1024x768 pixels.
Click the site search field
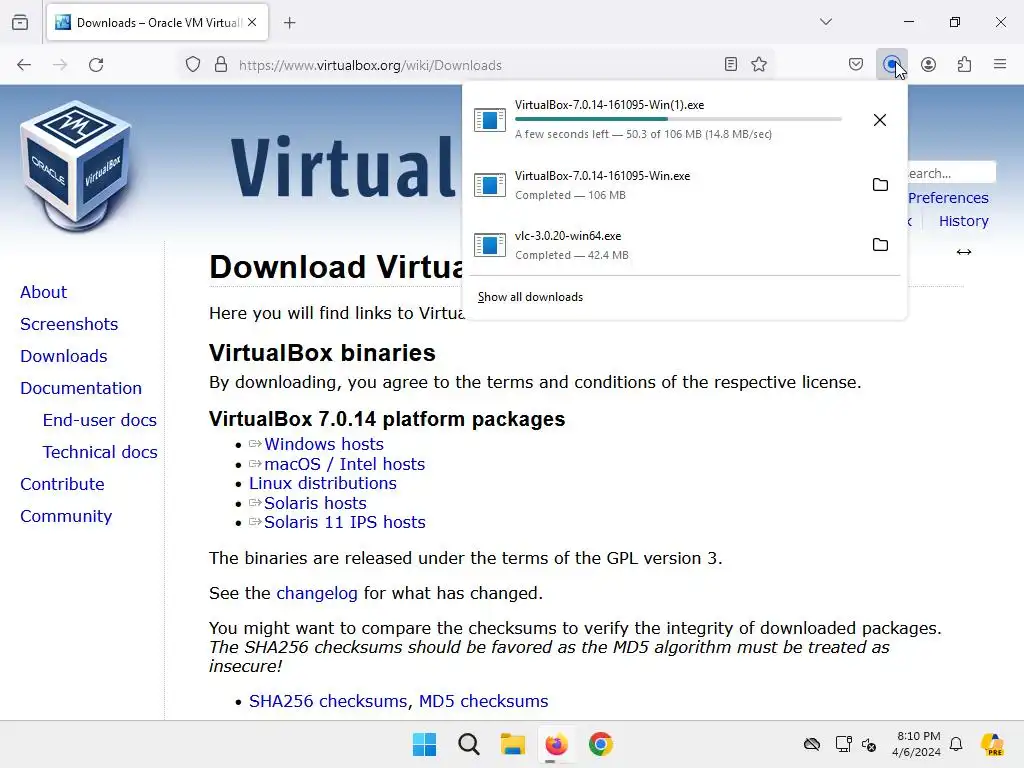(952, 173)
